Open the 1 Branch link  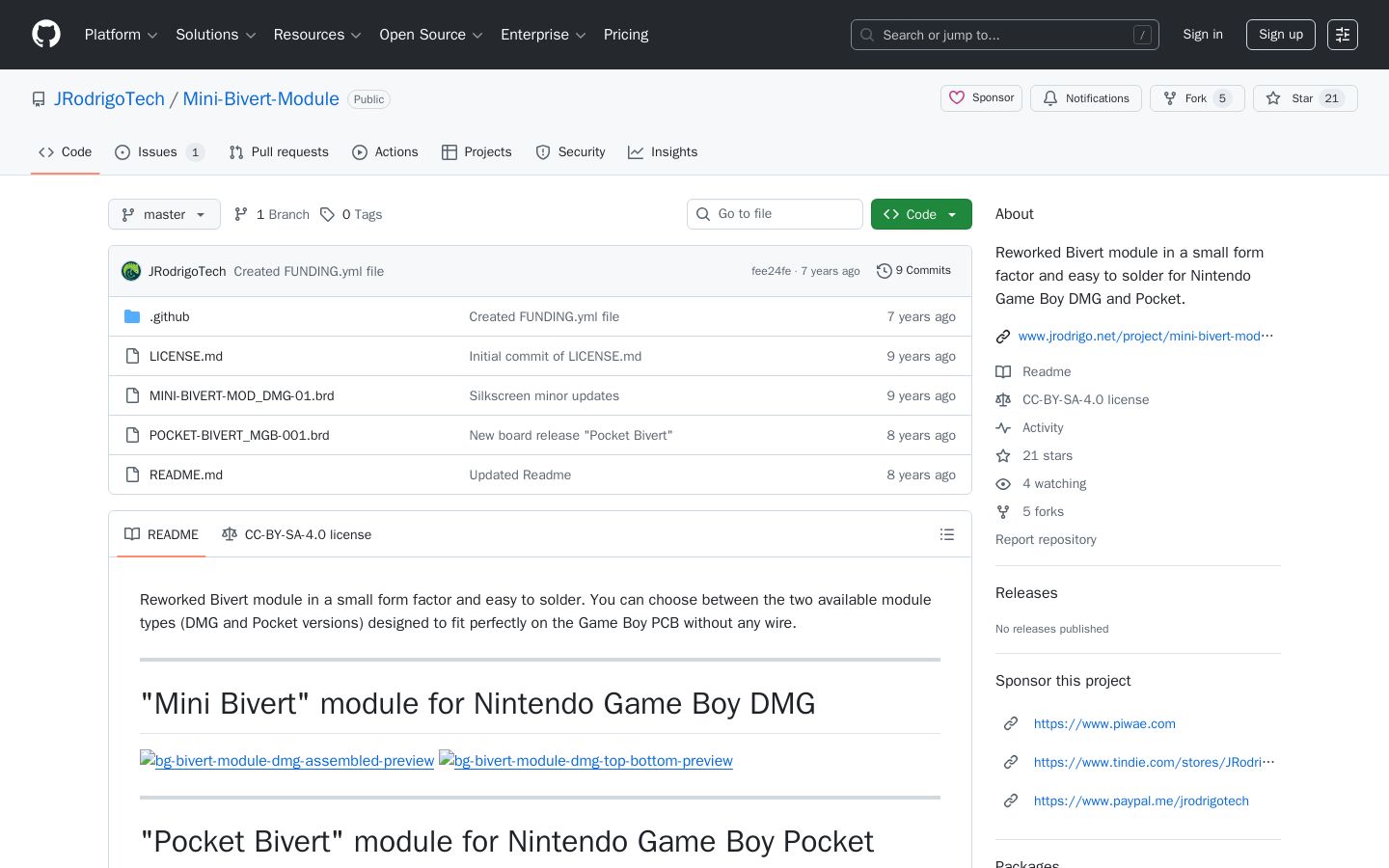pyautogui.click(x=271, y=214)
